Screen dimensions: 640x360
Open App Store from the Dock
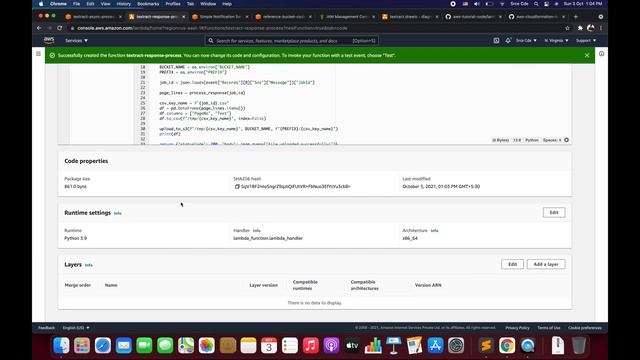pos(436,345)
